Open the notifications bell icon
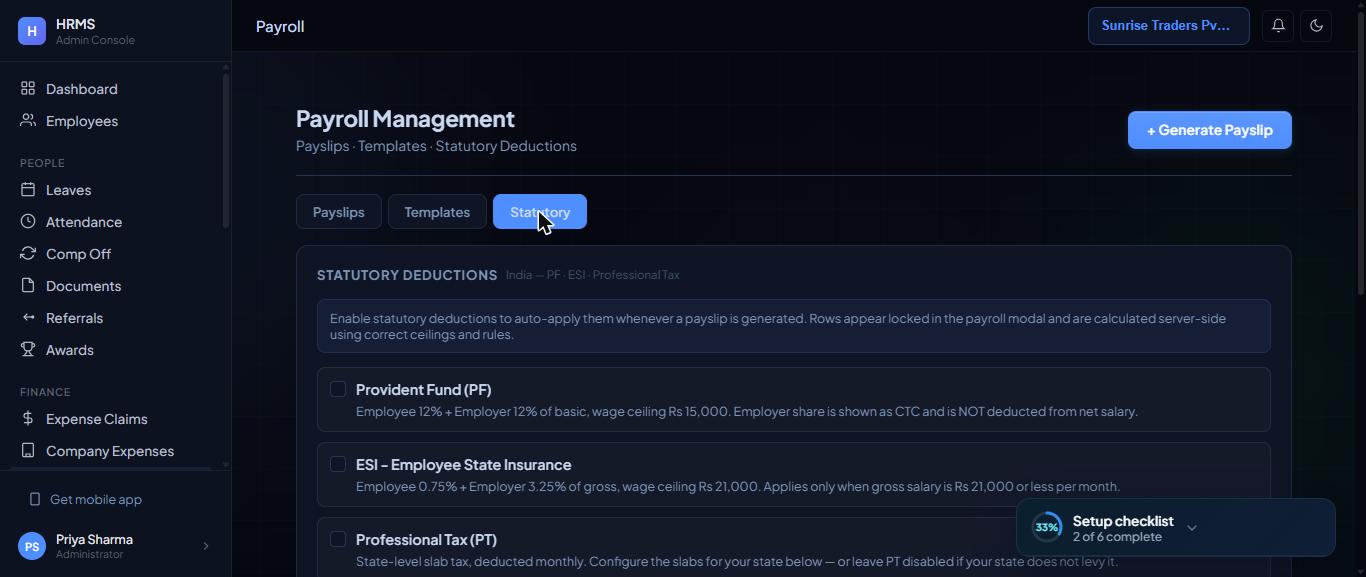The width and height of the screenshot is (1366, 577). 1278,26
